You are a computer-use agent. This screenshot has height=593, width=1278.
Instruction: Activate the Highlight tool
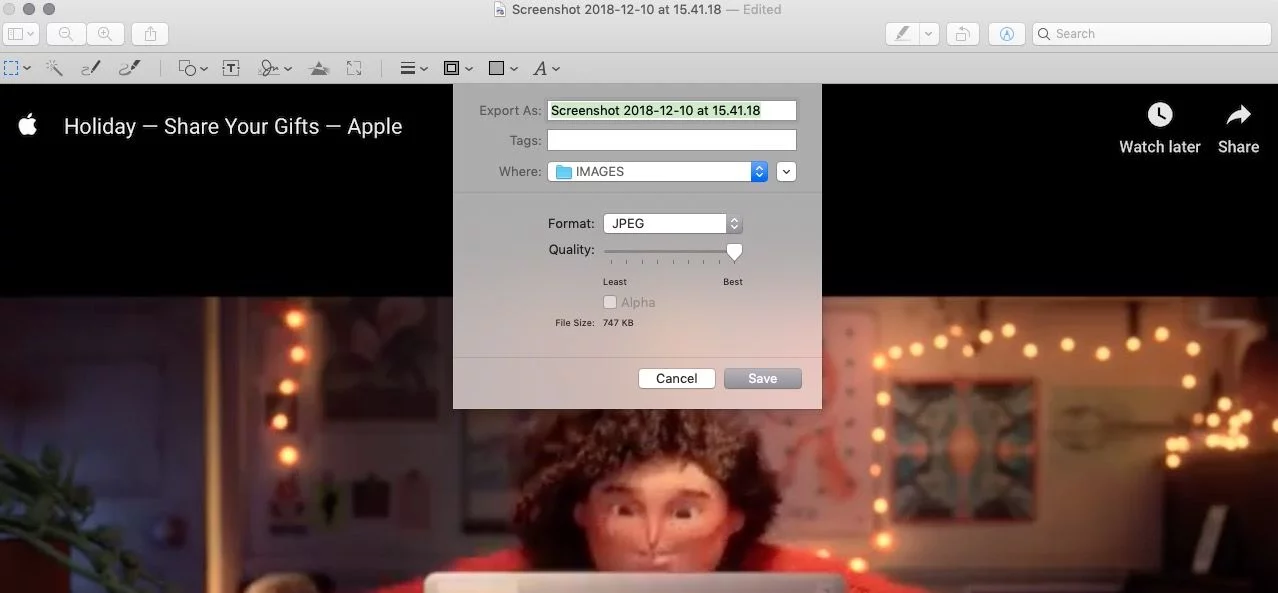[x=903, y=33]
